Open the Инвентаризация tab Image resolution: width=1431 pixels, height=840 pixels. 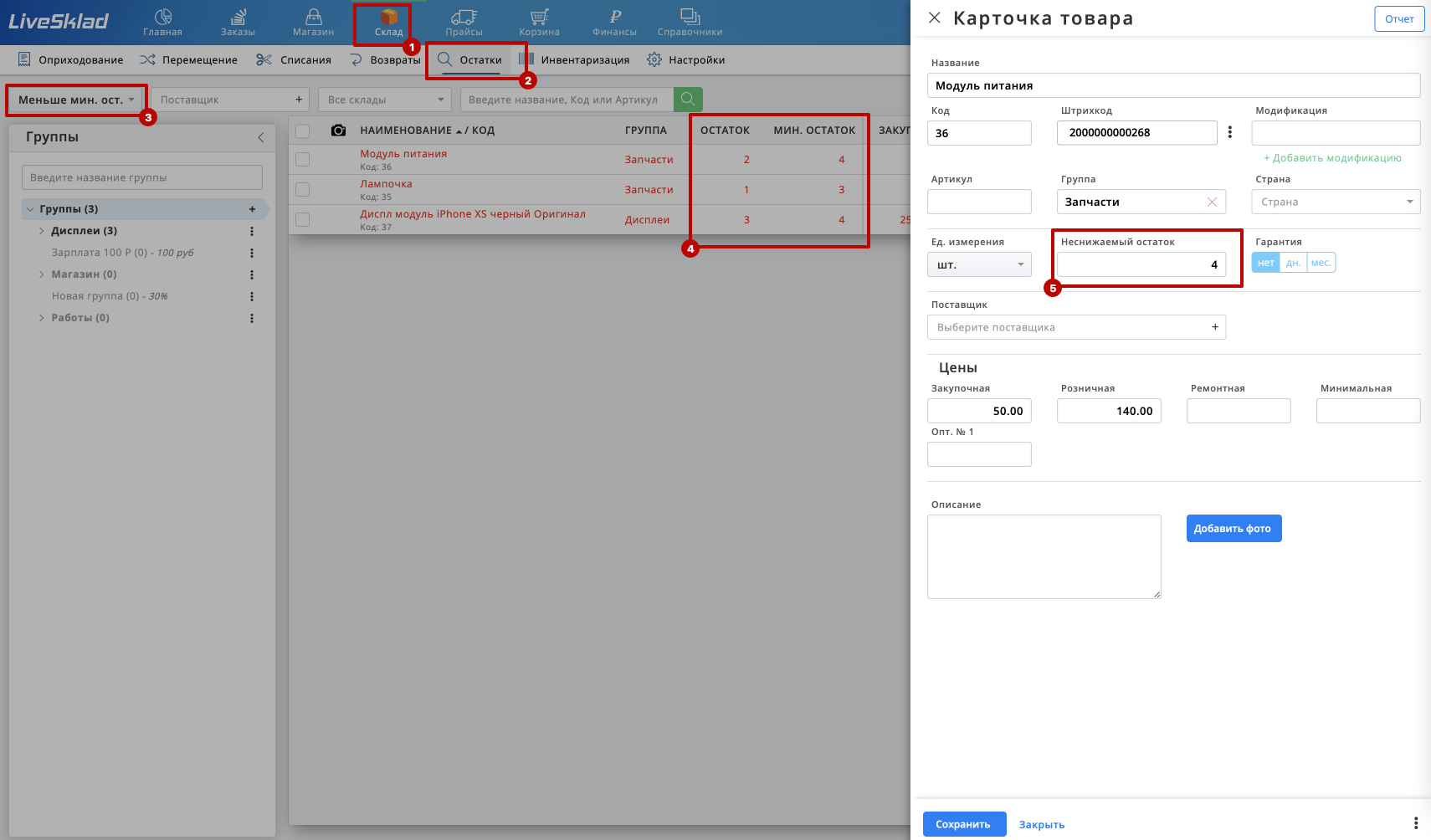[574, 59]
